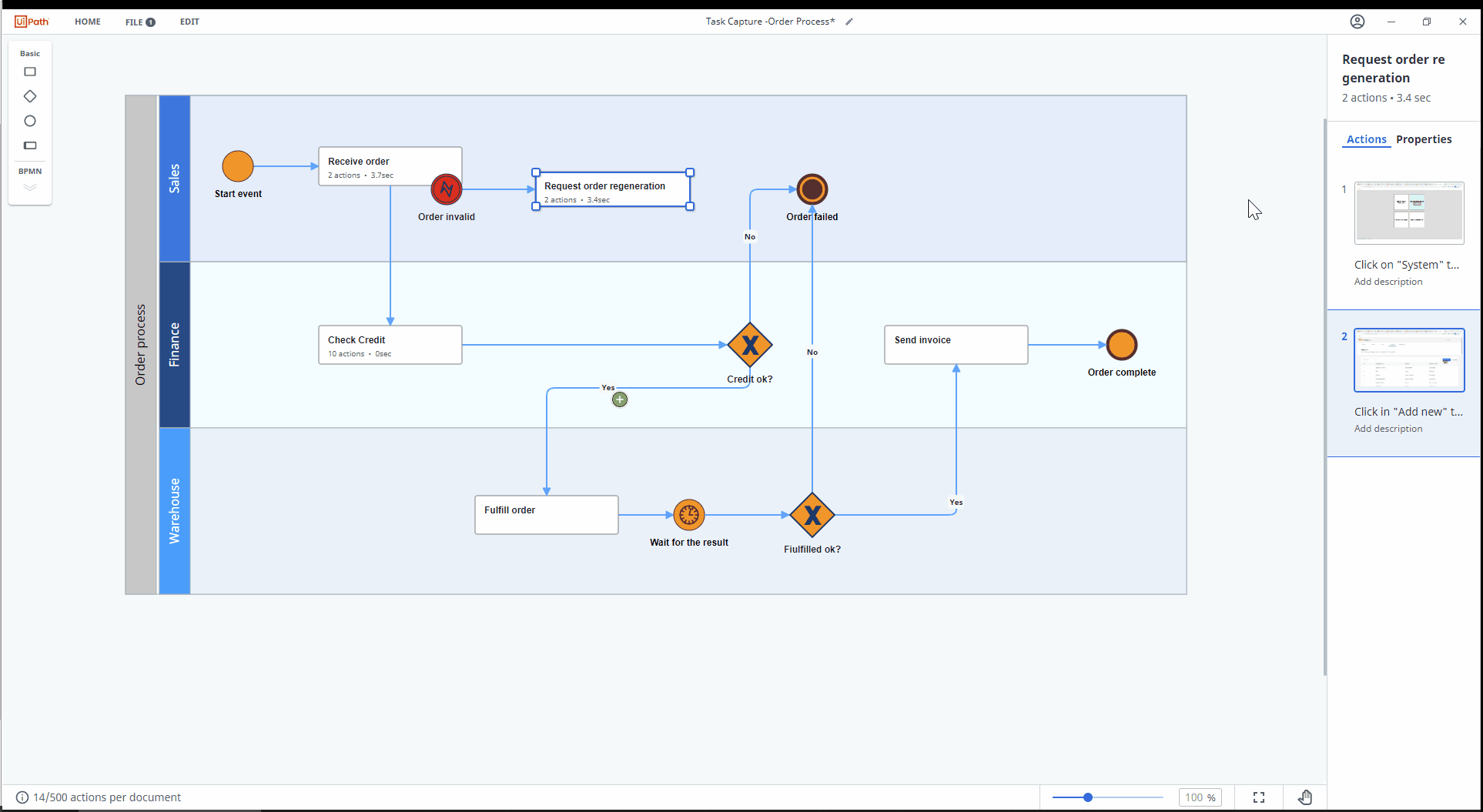Open the FILE menu

(140, 22)
